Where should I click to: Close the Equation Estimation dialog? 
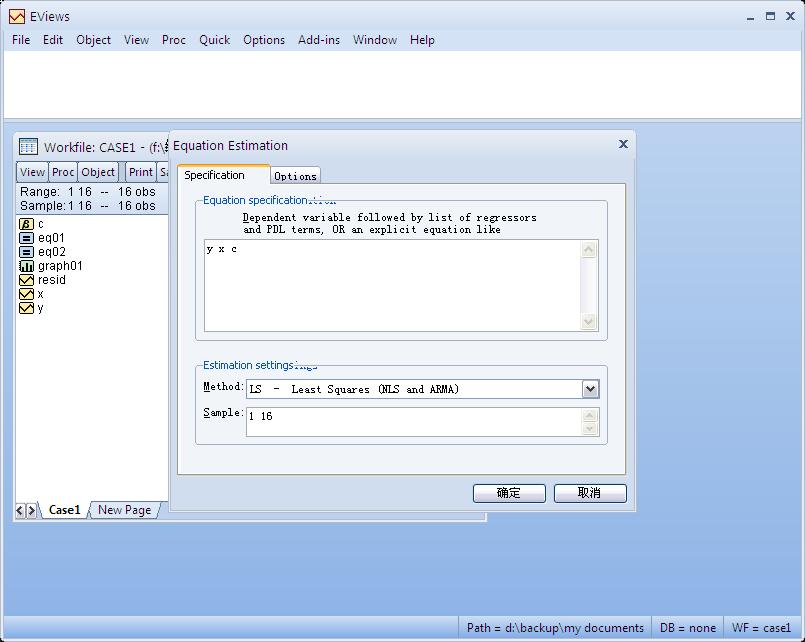623,144
